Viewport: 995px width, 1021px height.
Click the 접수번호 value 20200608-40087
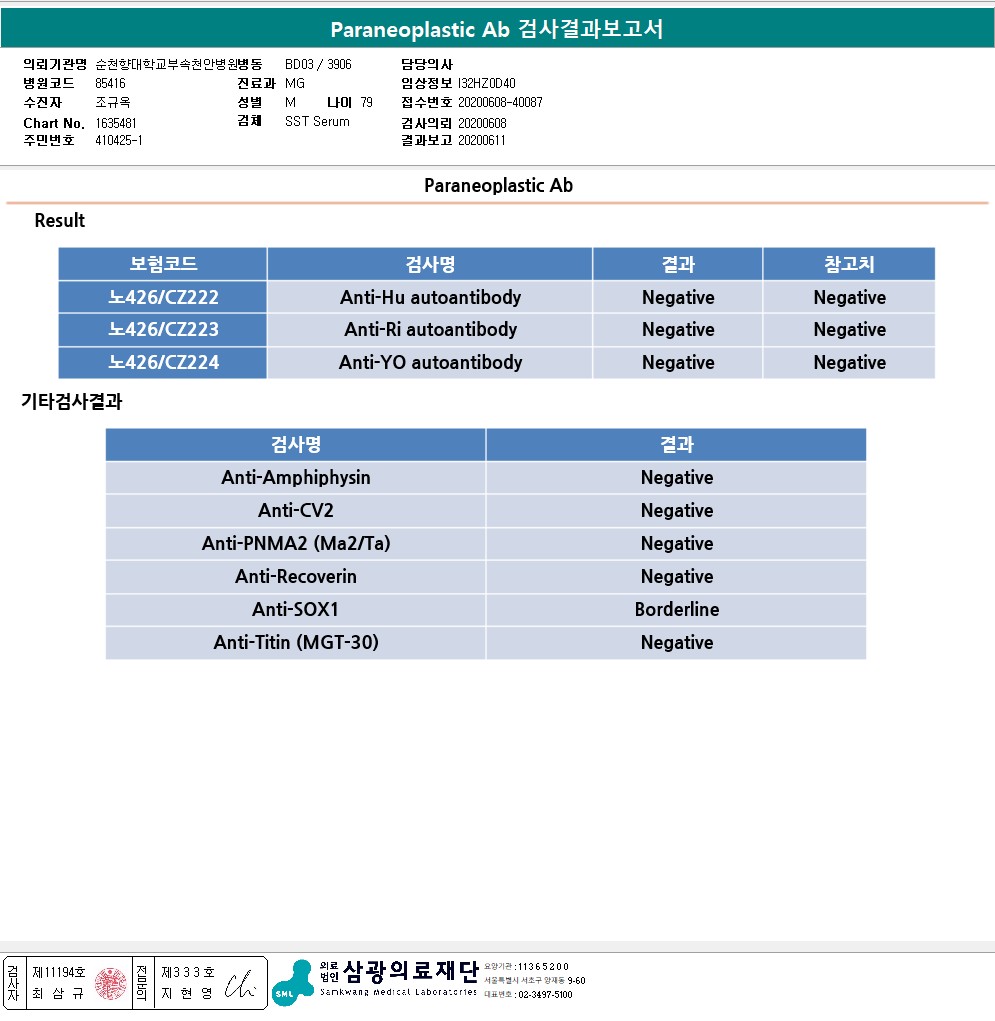[500, 102]
